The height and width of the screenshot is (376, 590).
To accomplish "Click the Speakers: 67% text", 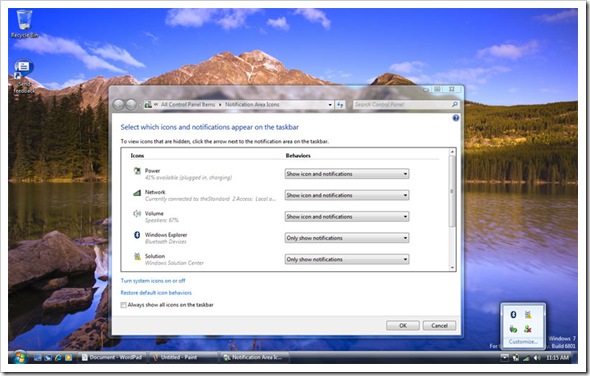I will [x=162, y=220].
